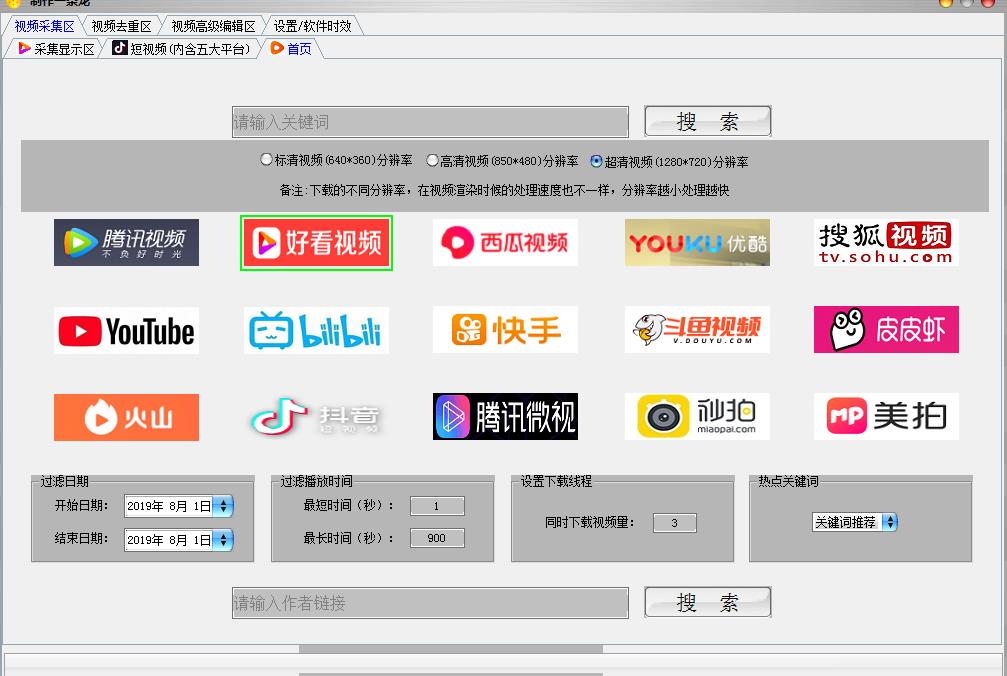This screenshot has width=1007, height=676.
Task: Click the 最长时间(秒) value field
Action: coord(437,538)
